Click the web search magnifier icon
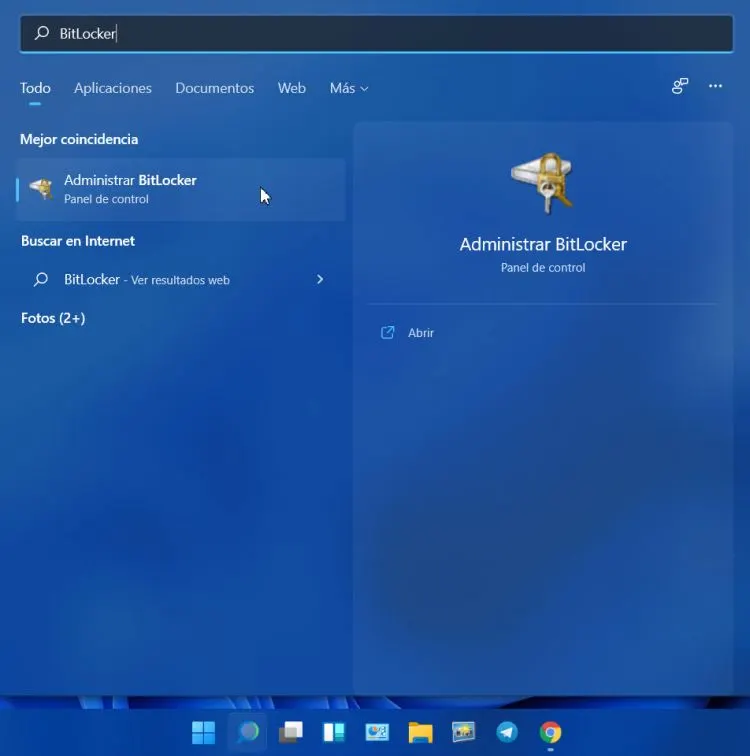This screenshot has width=750, height=756. pos(41,279)
